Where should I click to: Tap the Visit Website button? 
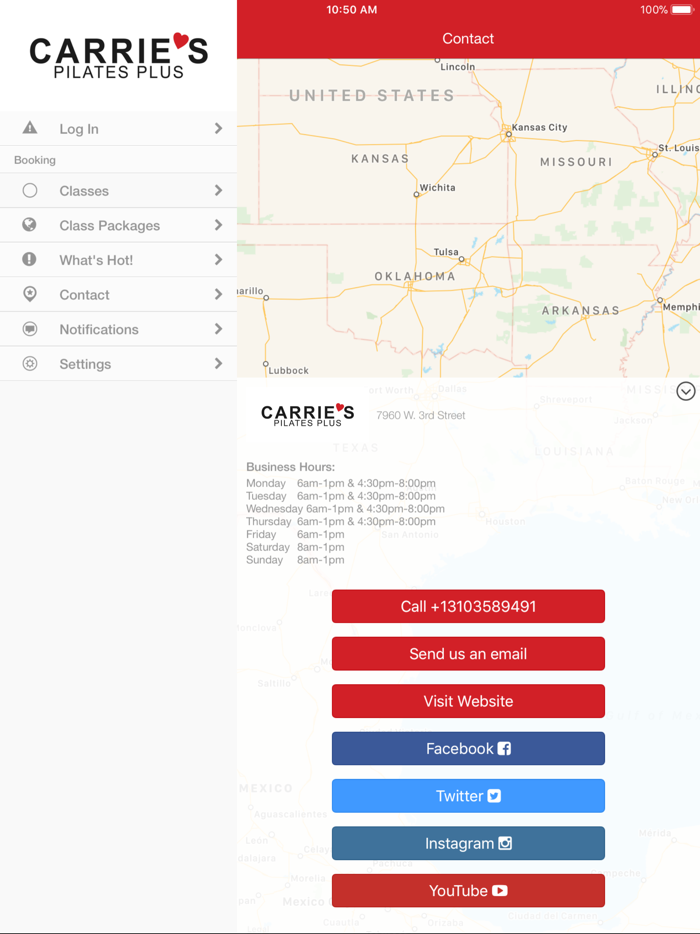[x=468, y=701]
